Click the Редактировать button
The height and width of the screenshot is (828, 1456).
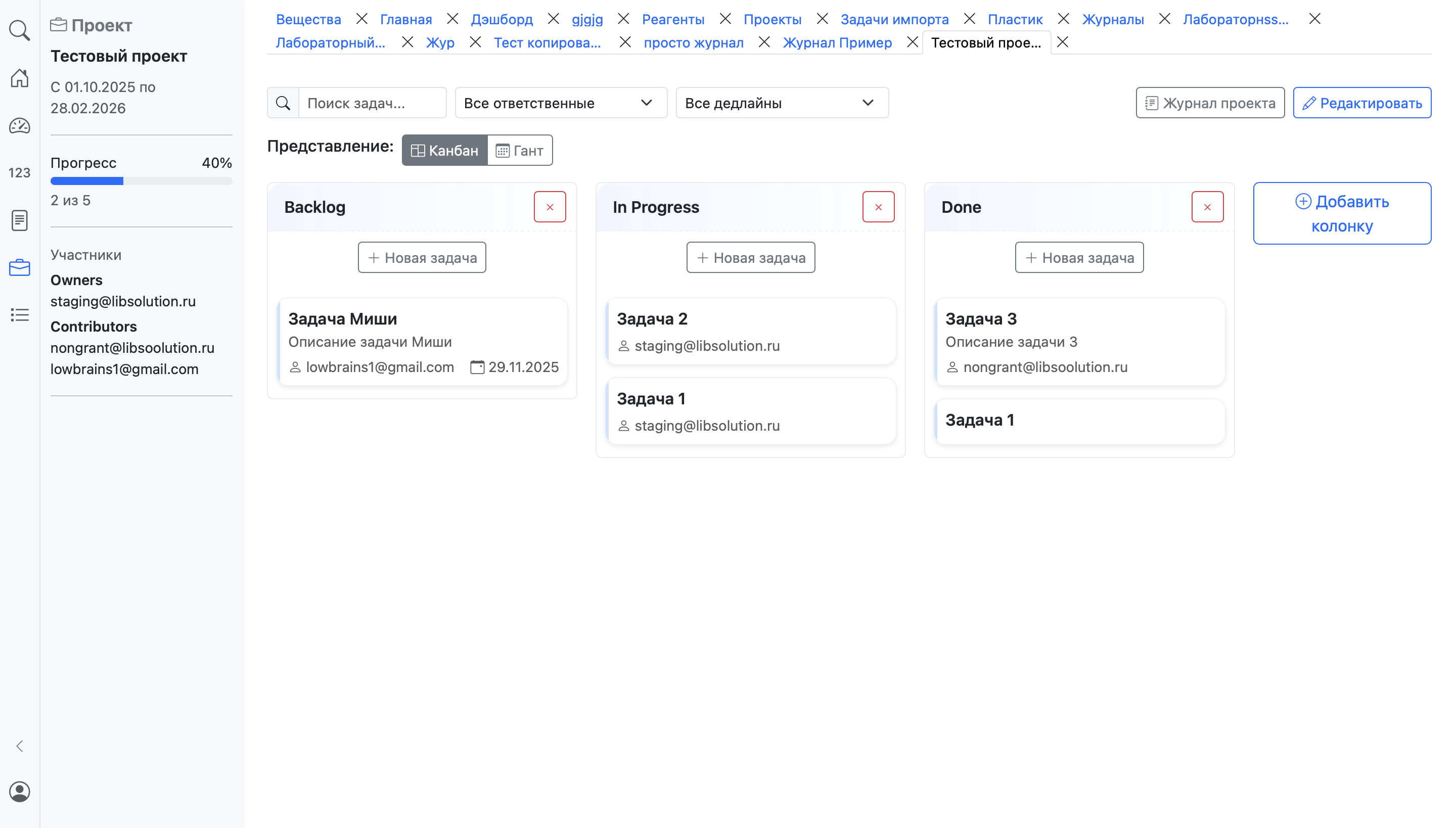[x=1363, y=102]
